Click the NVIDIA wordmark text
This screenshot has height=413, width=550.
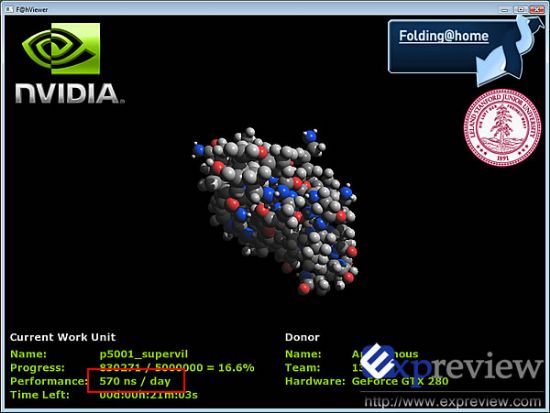pos(69,94)
